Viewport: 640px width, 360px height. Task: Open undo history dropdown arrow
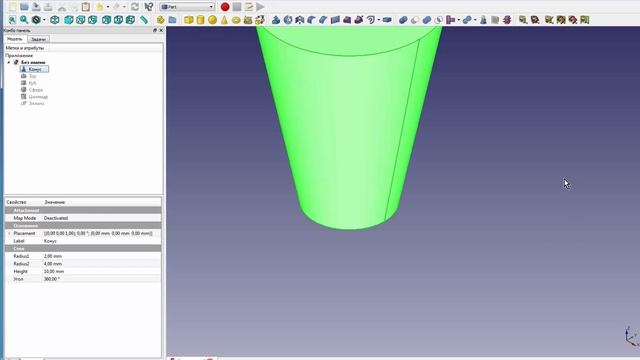(x=108, y=7)
